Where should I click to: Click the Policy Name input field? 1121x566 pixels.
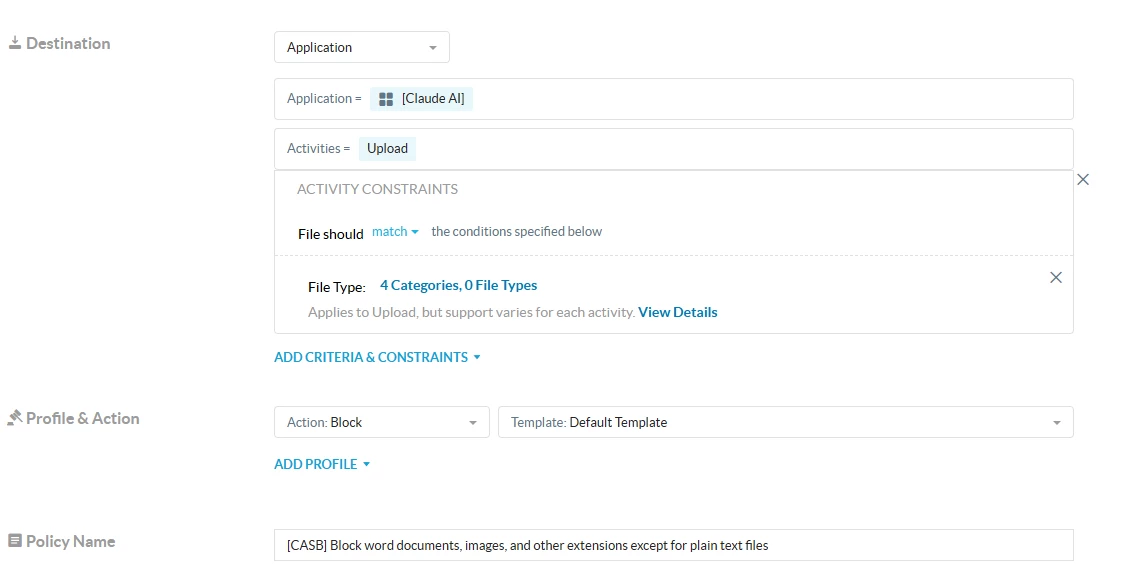pos(673,545)
